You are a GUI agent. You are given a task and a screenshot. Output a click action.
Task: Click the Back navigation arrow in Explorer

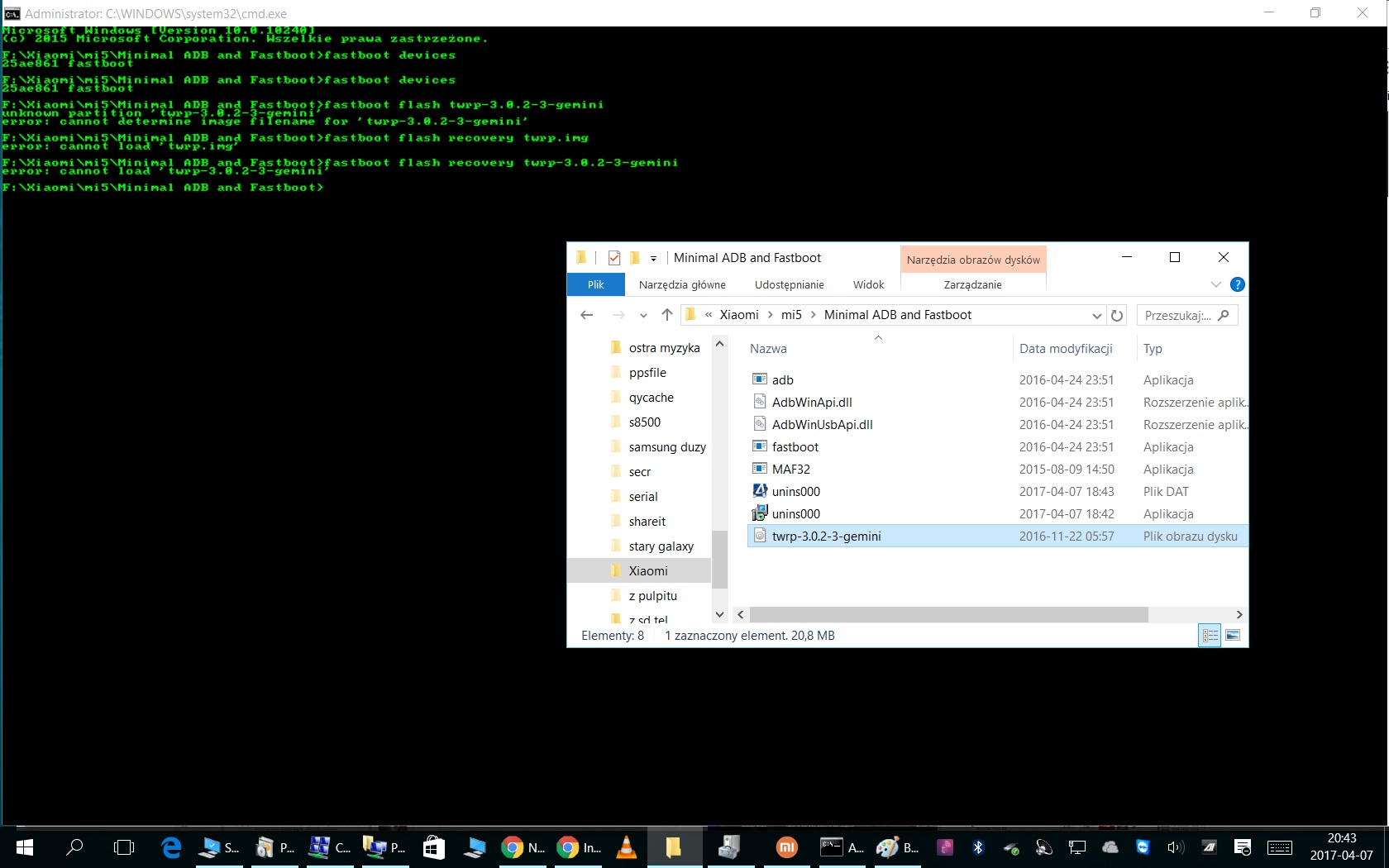587,315
